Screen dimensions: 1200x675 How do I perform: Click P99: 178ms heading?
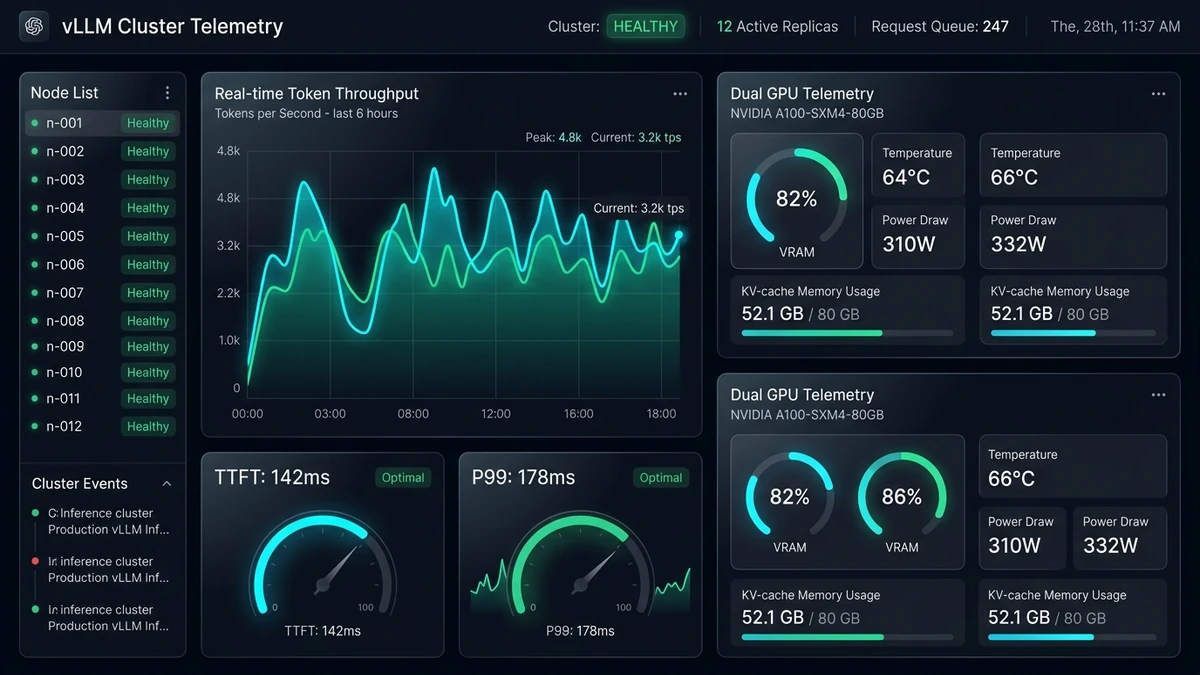click(523, 478)
